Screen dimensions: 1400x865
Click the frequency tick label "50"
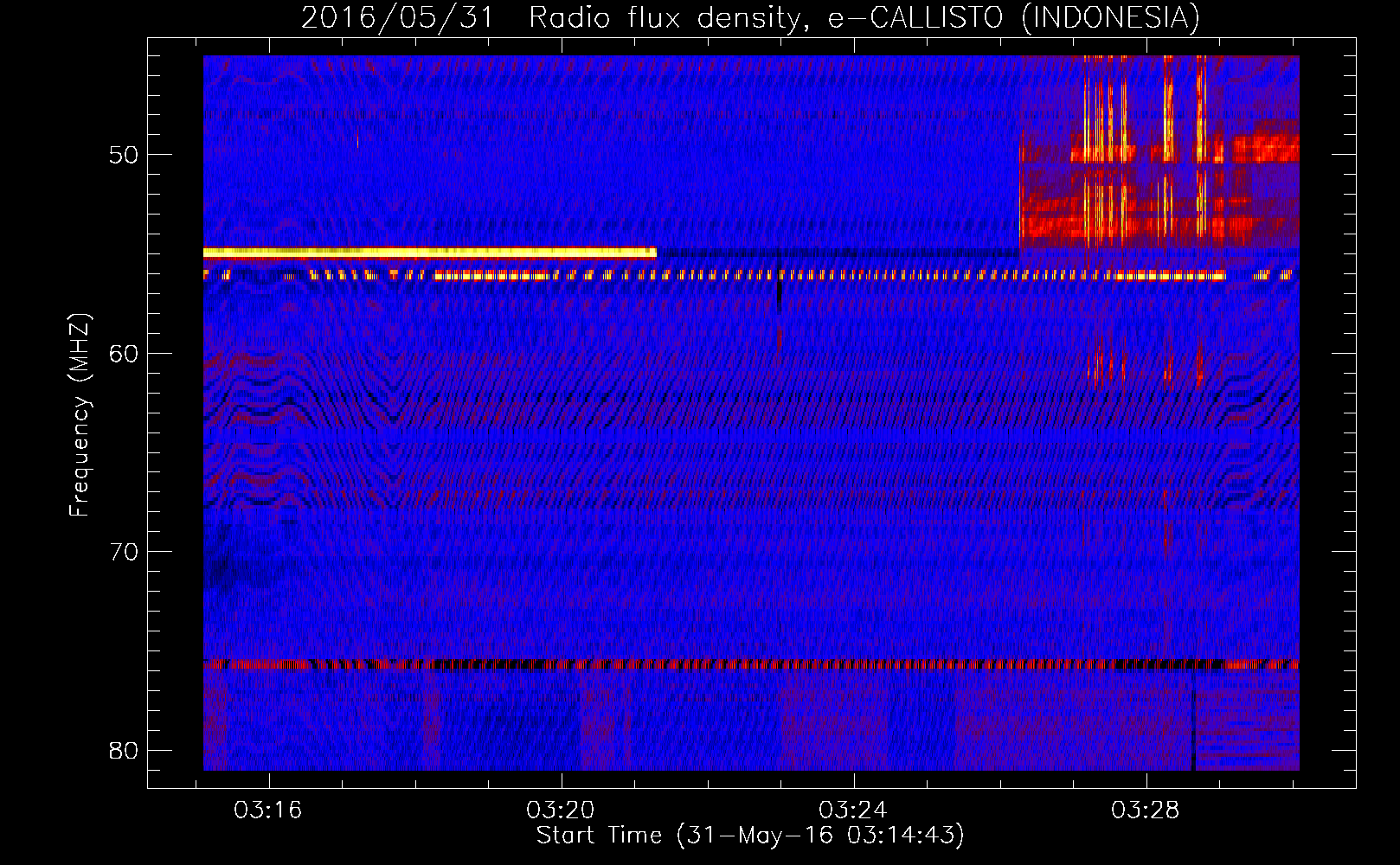(x=124, y=155)
